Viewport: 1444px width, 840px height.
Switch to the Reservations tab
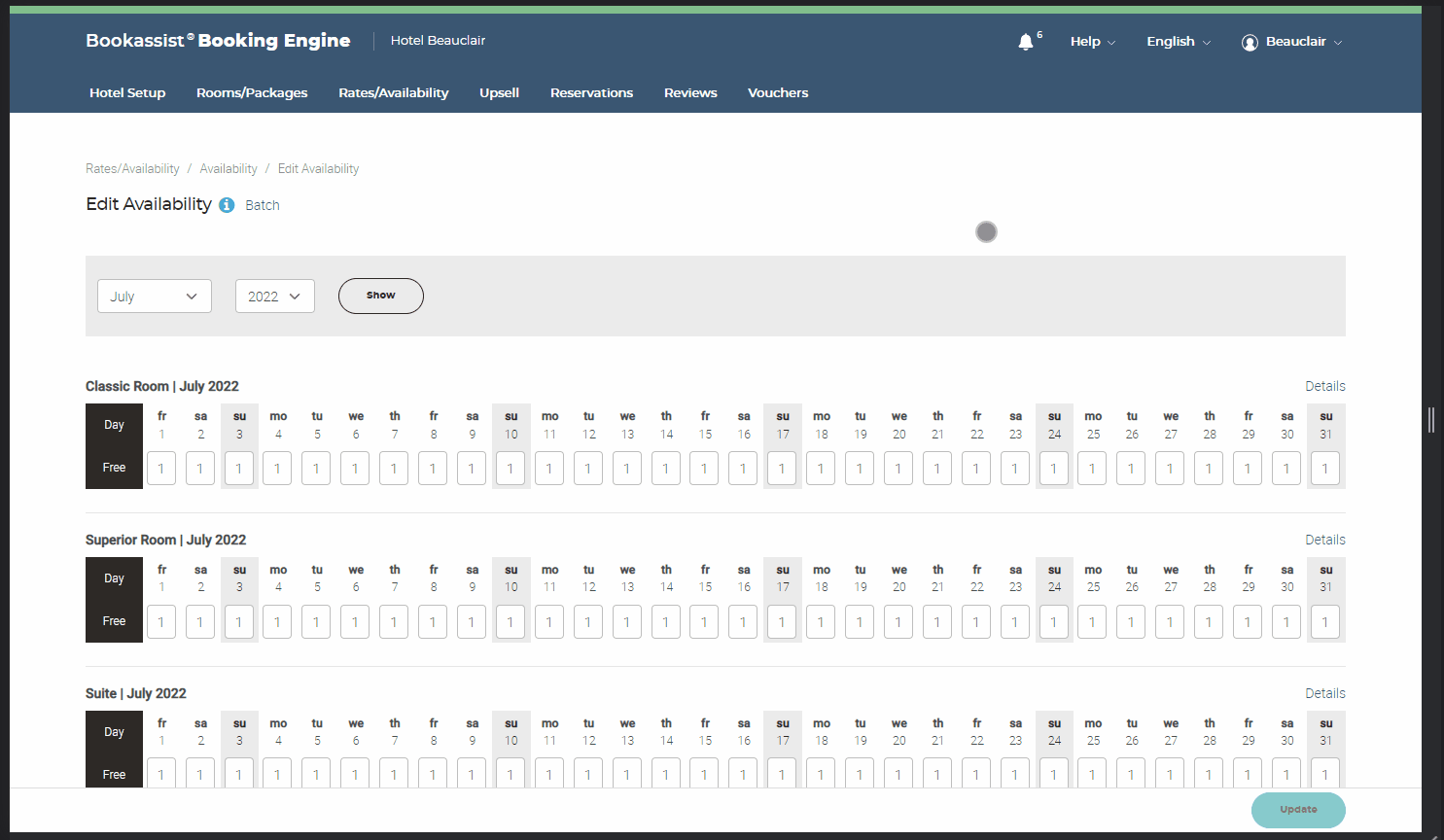point(591,92)
